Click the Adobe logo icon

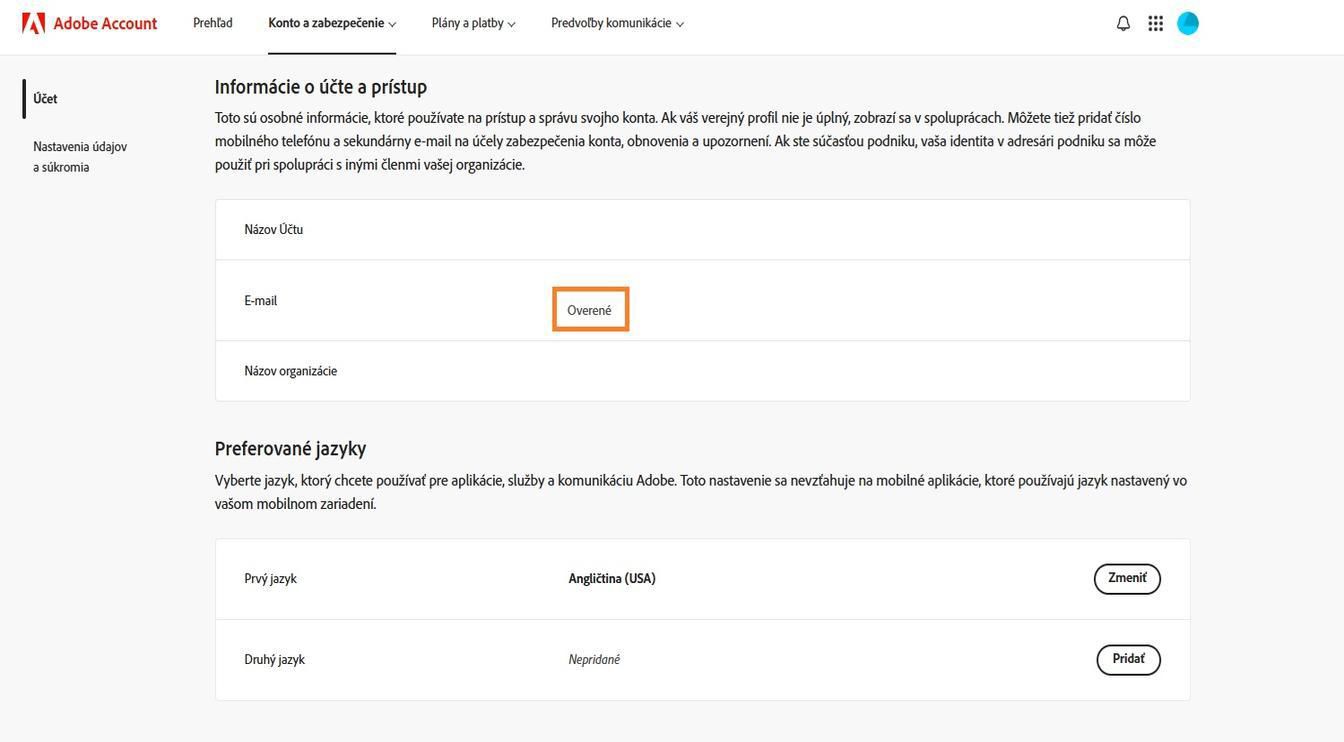click(x=34, y=23)
